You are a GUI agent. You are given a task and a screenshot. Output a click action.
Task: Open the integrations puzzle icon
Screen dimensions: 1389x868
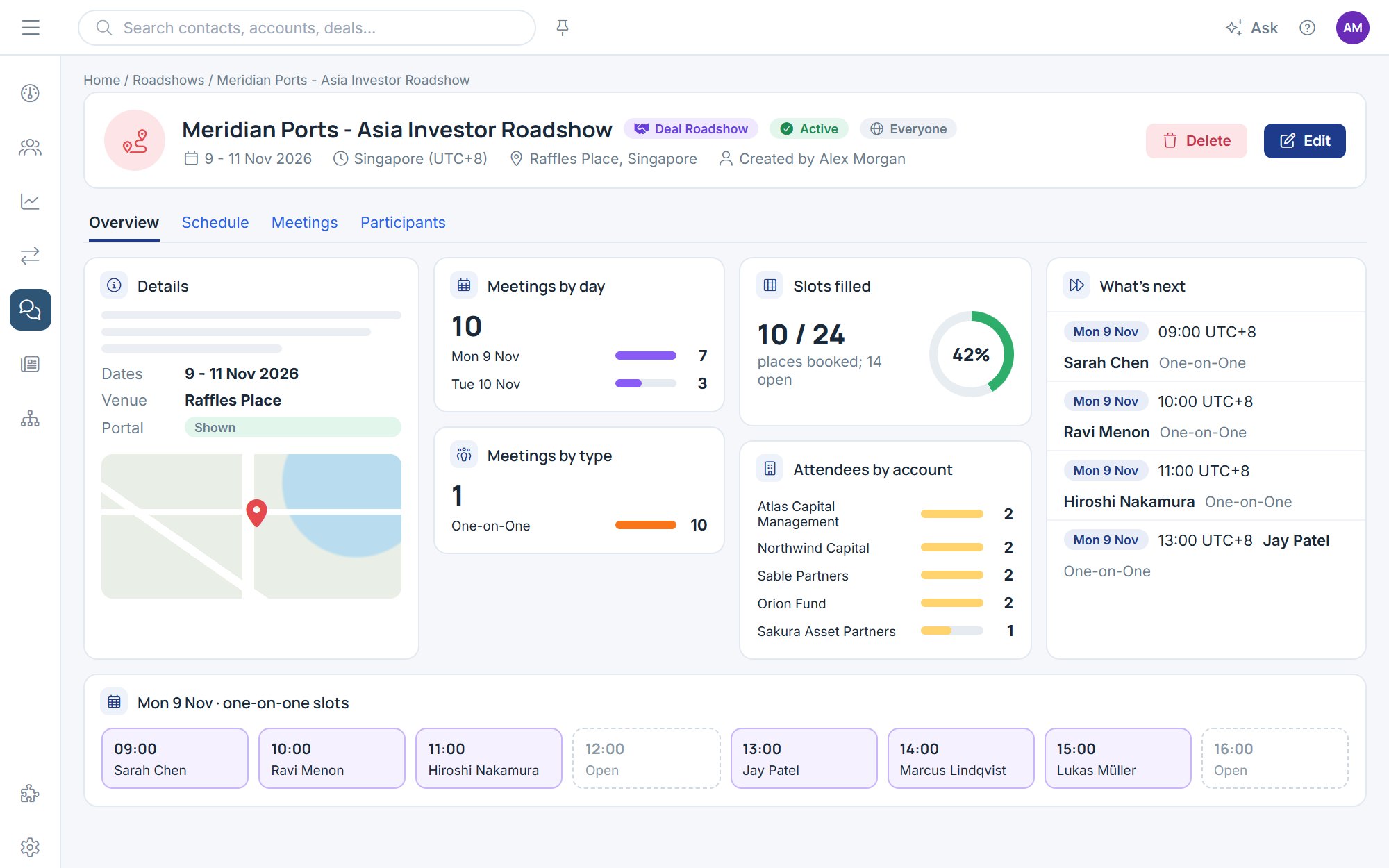[x=30, y=793]
